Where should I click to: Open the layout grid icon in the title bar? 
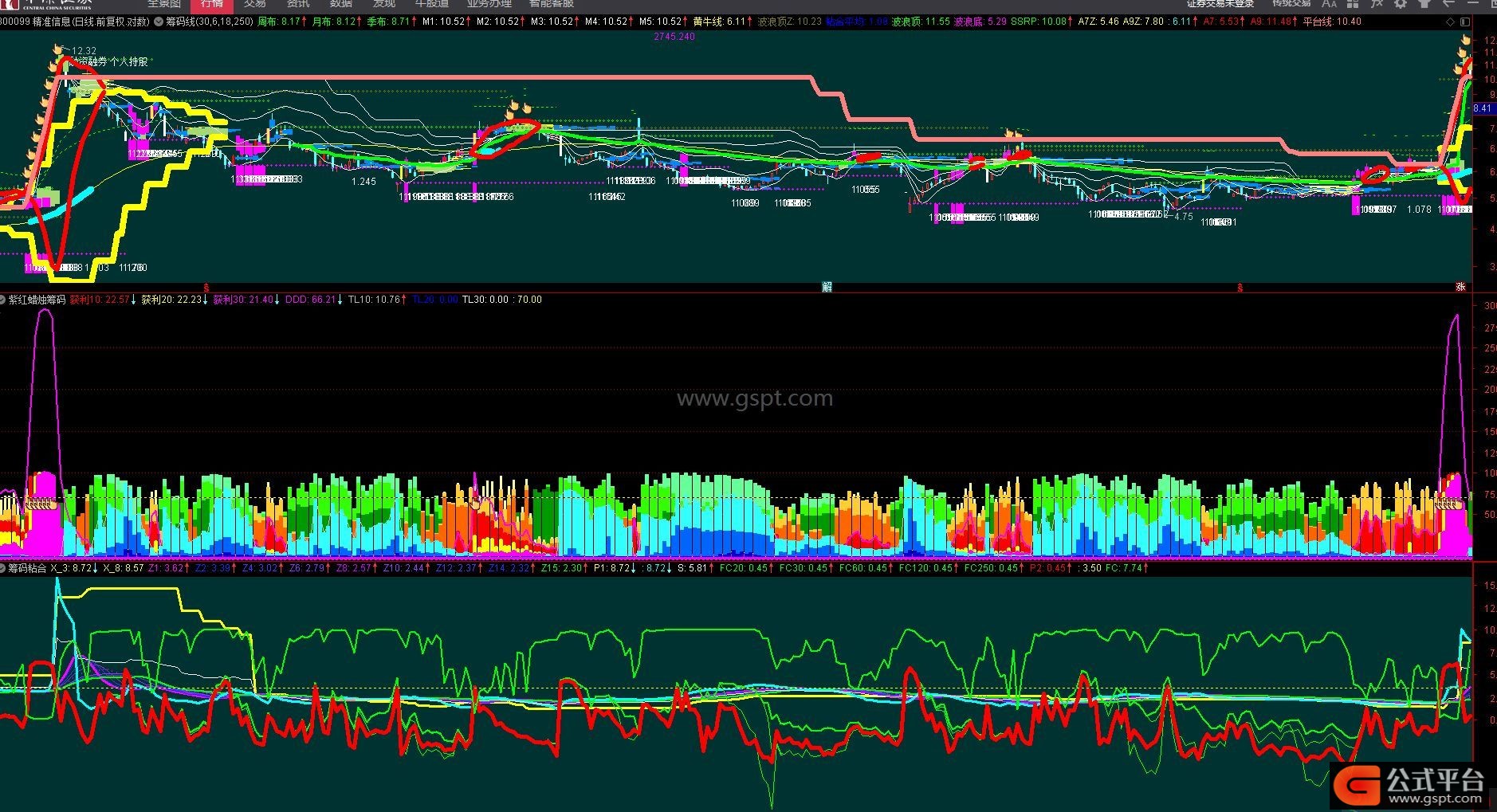(1354, 4)
